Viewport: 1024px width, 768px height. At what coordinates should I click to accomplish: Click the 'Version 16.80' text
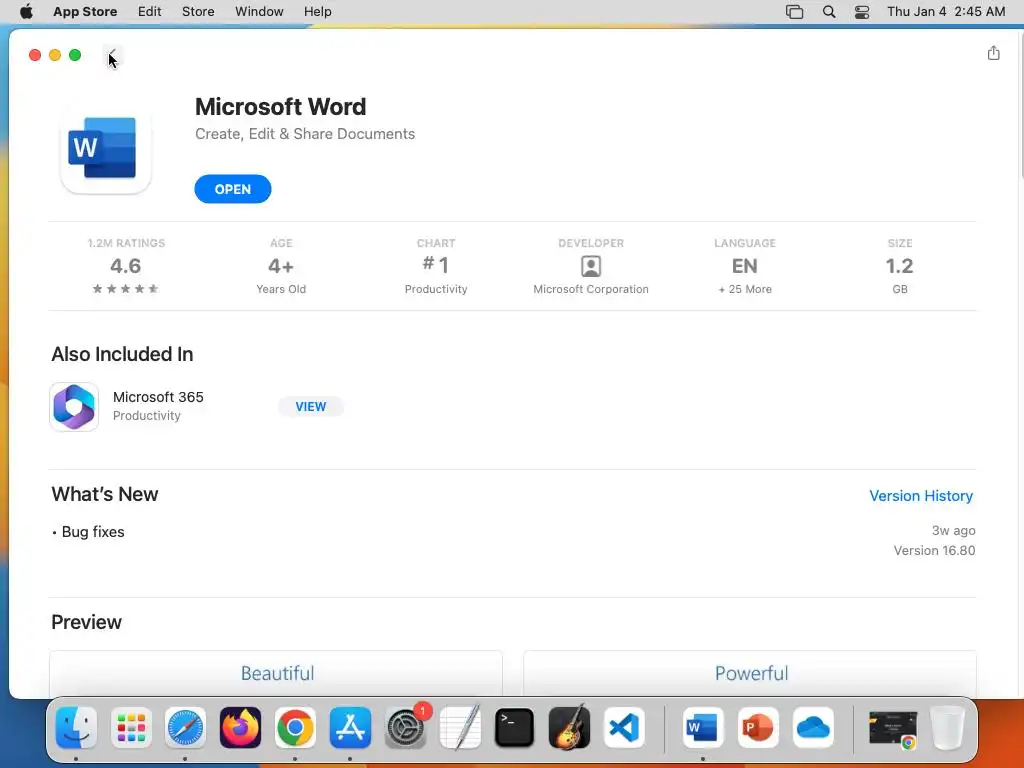click(934, 550)
